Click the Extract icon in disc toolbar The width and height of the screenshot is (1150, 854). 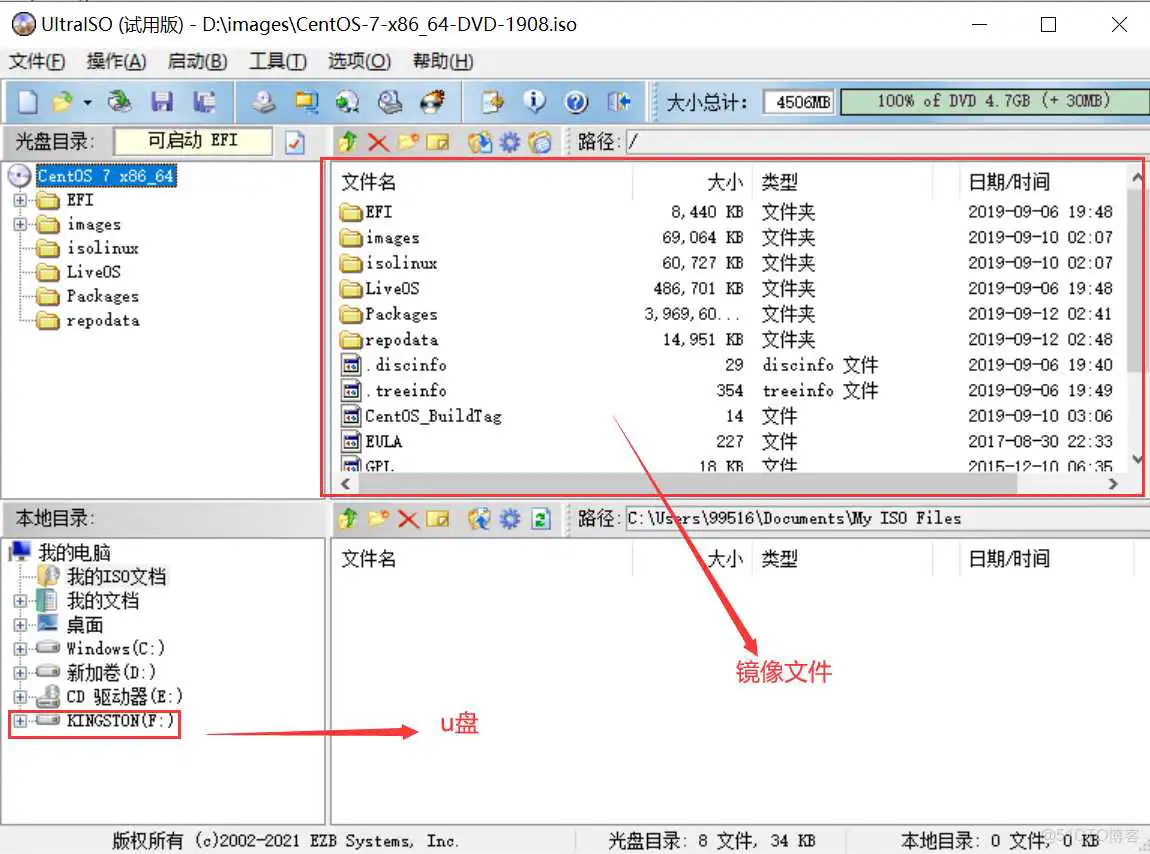tap(480, 142)
